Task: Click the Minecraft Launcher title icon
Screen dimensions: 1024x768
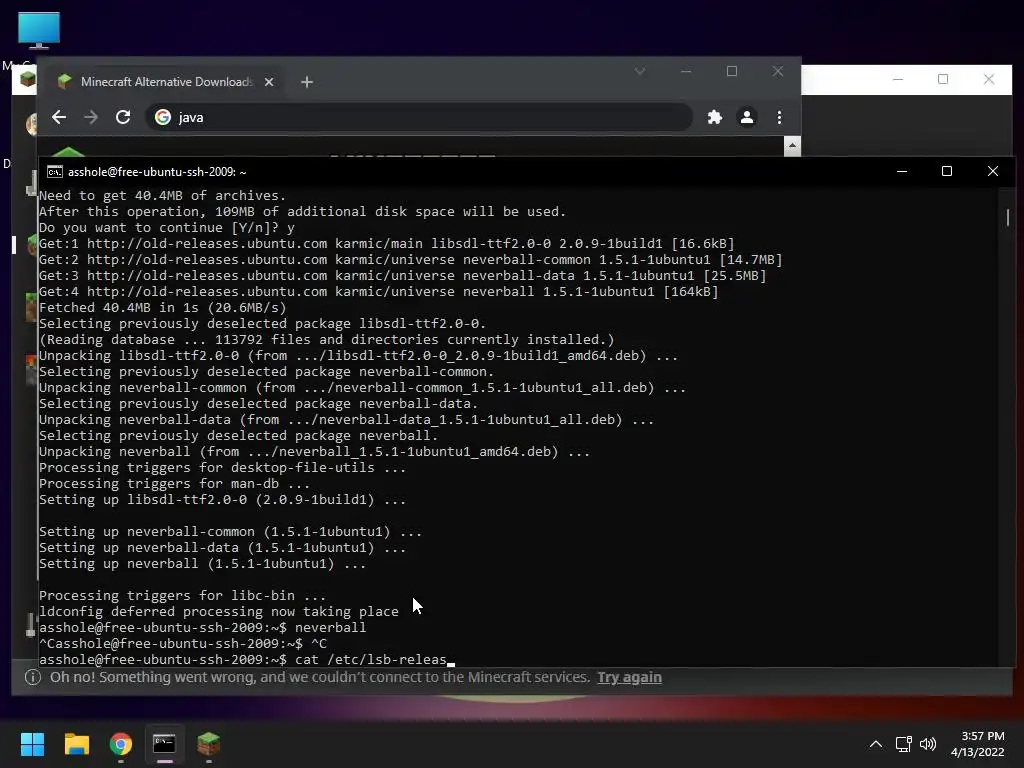Action: coord(27,80)
